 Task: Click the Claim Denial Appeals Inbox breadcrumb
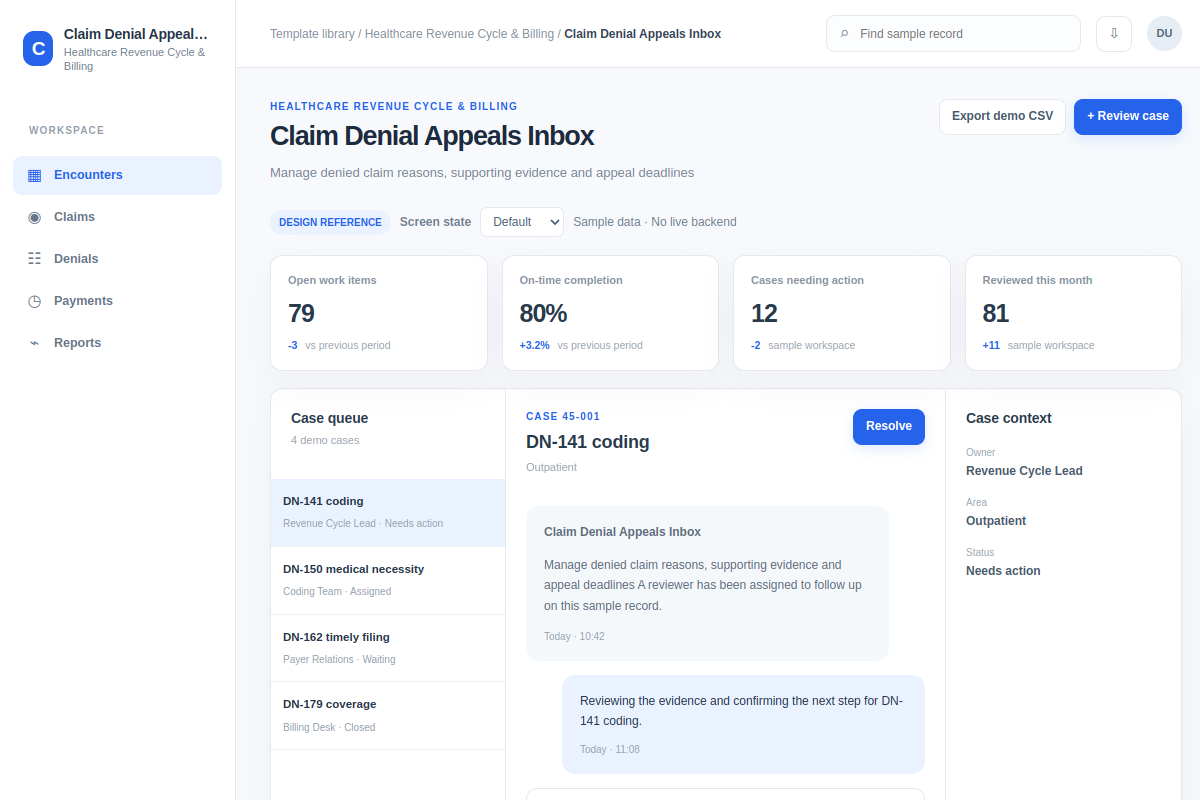tap(642, 34)
